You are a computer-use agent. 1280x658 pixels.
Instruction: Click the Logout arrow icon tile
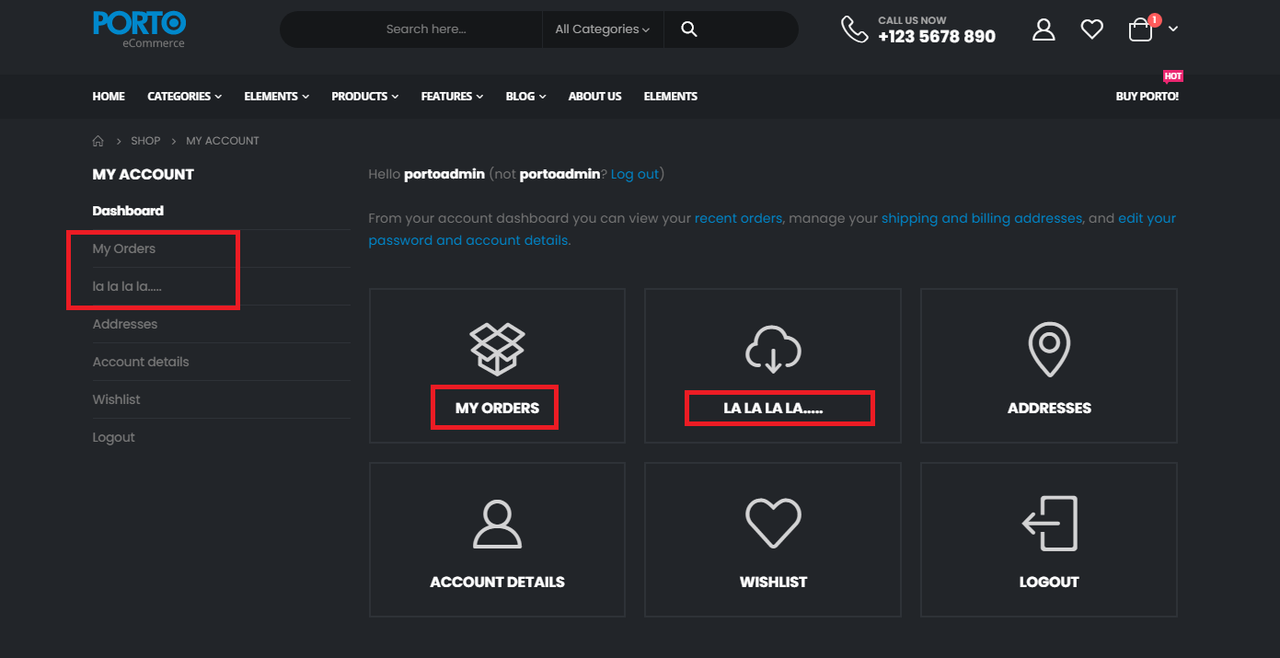(x=1049, y=523)
